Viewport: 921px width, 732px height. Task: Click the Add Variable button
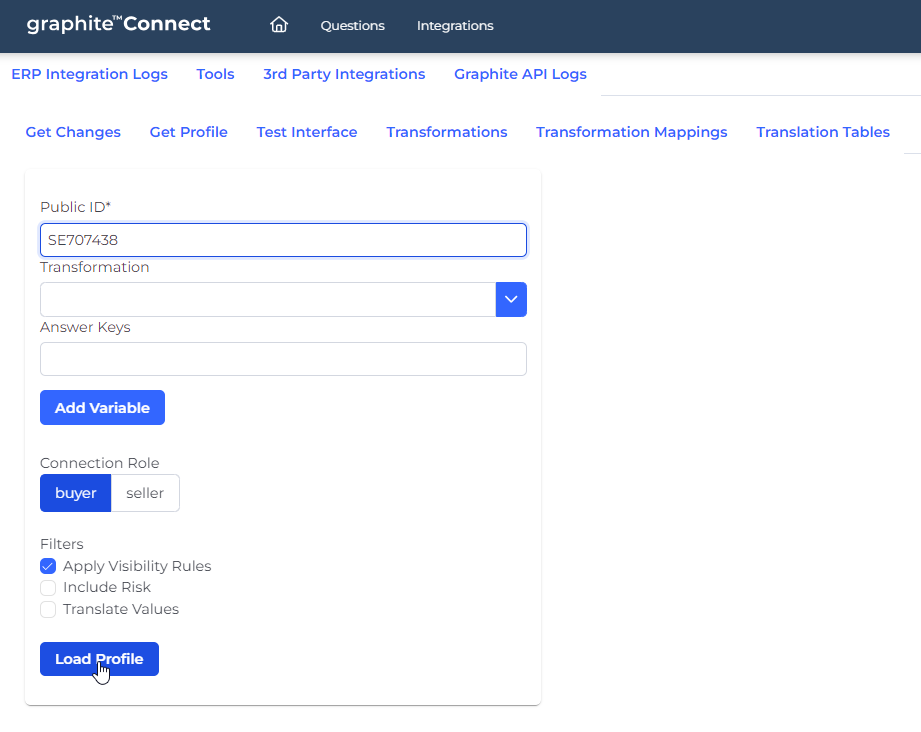click(x=102, y=407)
